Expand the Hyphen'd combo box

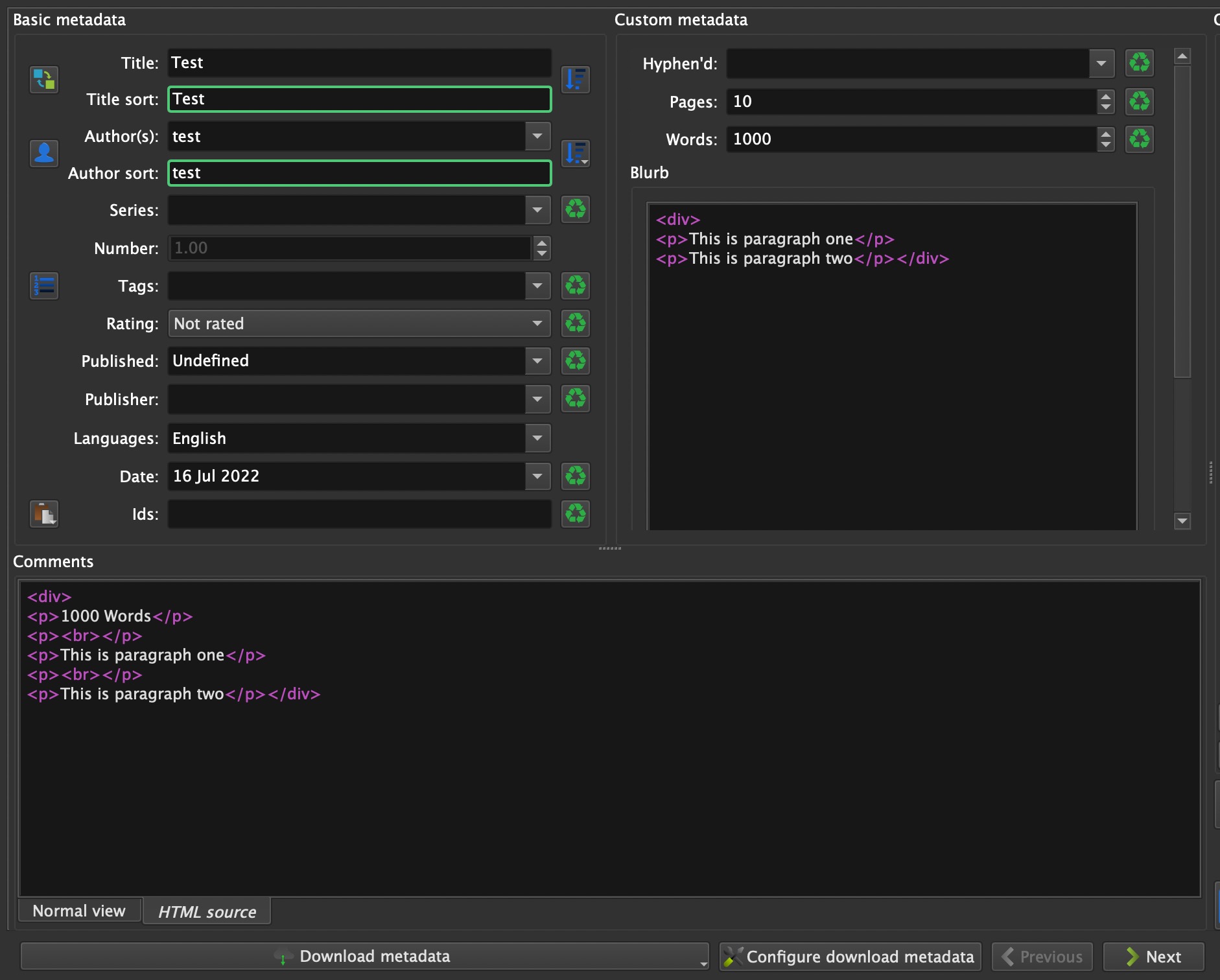pyautogui.click(x=1101, y=64)
